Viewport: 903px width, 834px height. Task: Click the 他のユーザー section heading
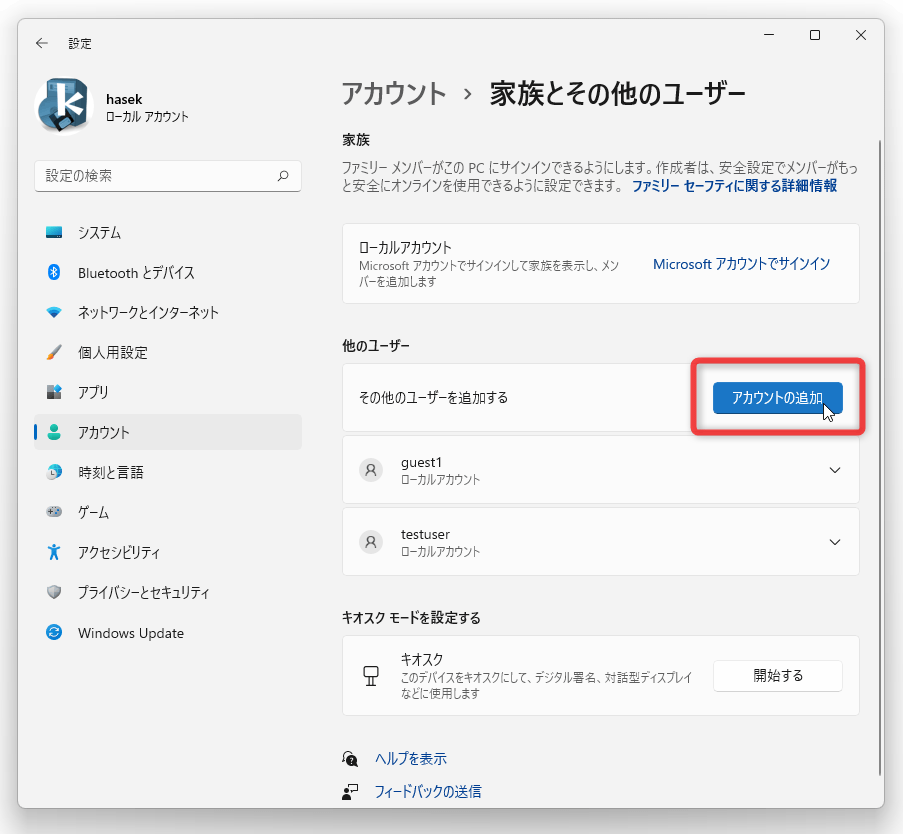(x=375, y=346)
